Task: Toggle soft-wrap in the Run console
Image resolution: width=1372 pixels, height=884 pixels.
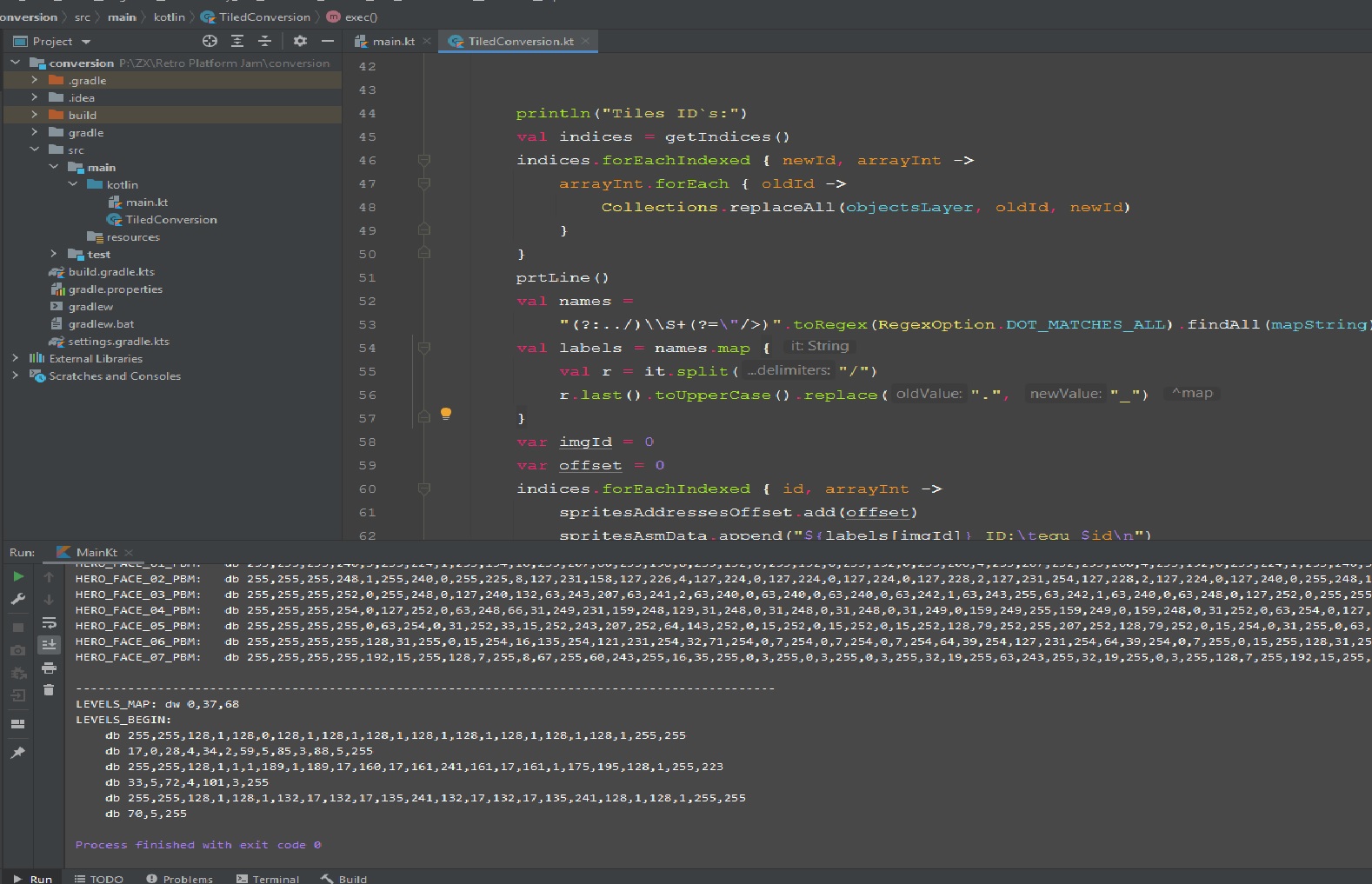Action: (49, 622)
